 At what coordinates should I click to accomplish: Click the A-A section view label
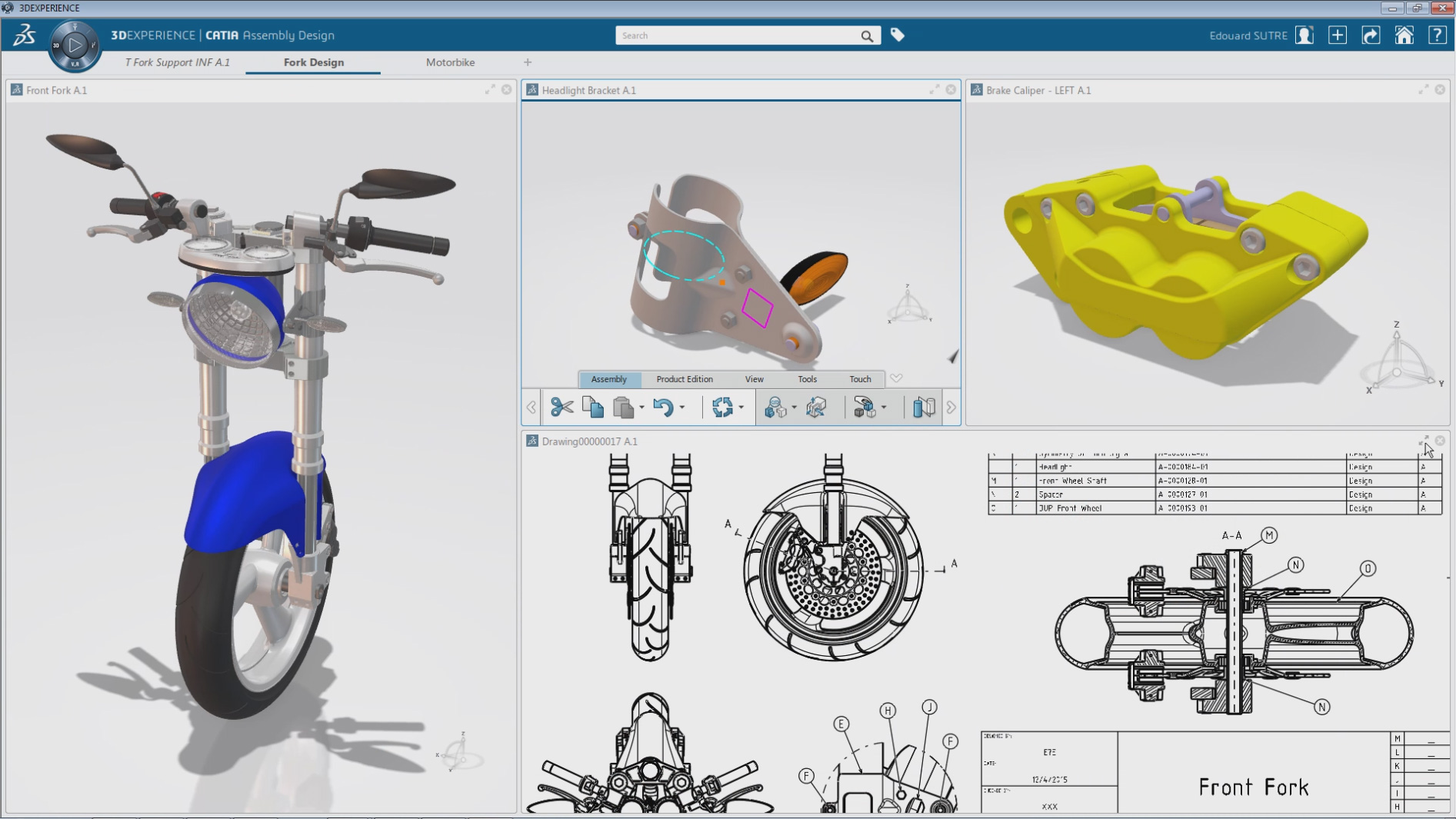point(1231,535)
